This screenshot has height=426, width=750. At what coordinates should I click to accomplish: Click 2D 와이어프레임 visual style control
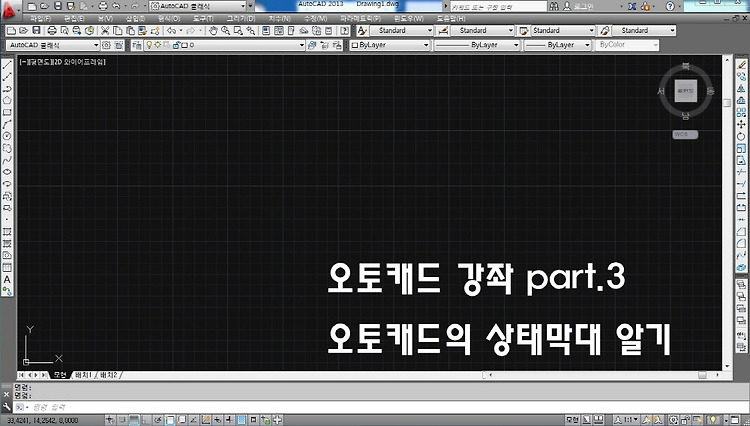[77, 62]
